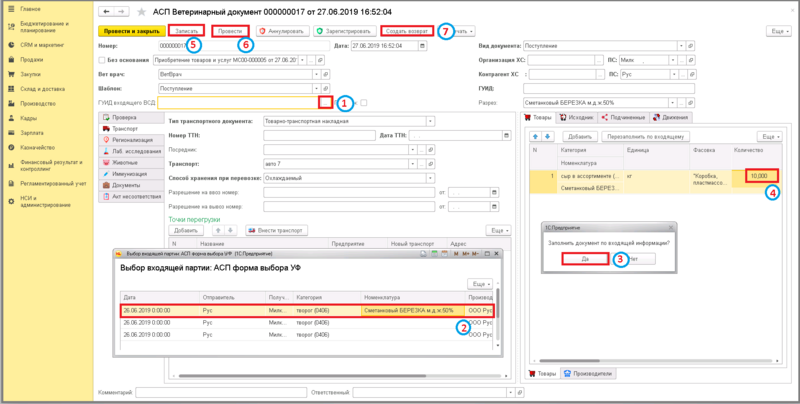Open the Способ хранения при перевозке dropdown
This screenshot has height=404, width=800.
431,177
